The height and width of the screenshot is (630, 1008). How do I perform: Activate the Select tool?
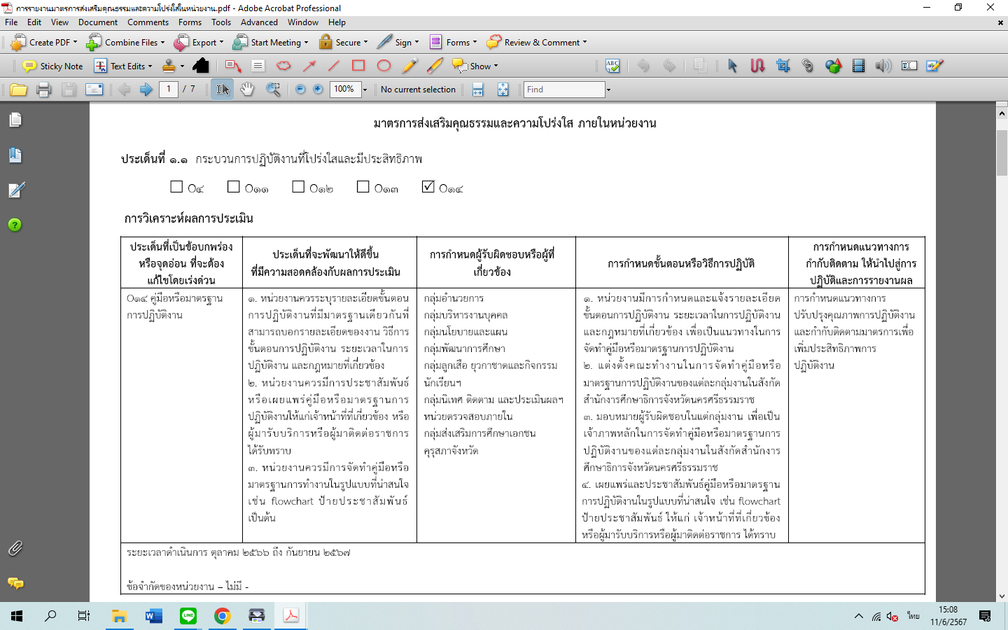(x=222, y=89)
